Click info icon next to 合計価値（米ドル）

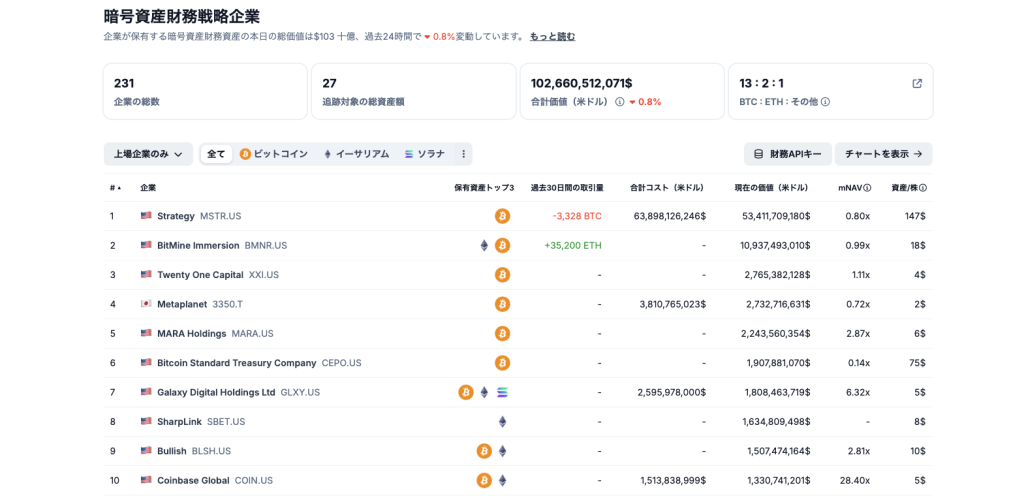(x=620, y=102)
